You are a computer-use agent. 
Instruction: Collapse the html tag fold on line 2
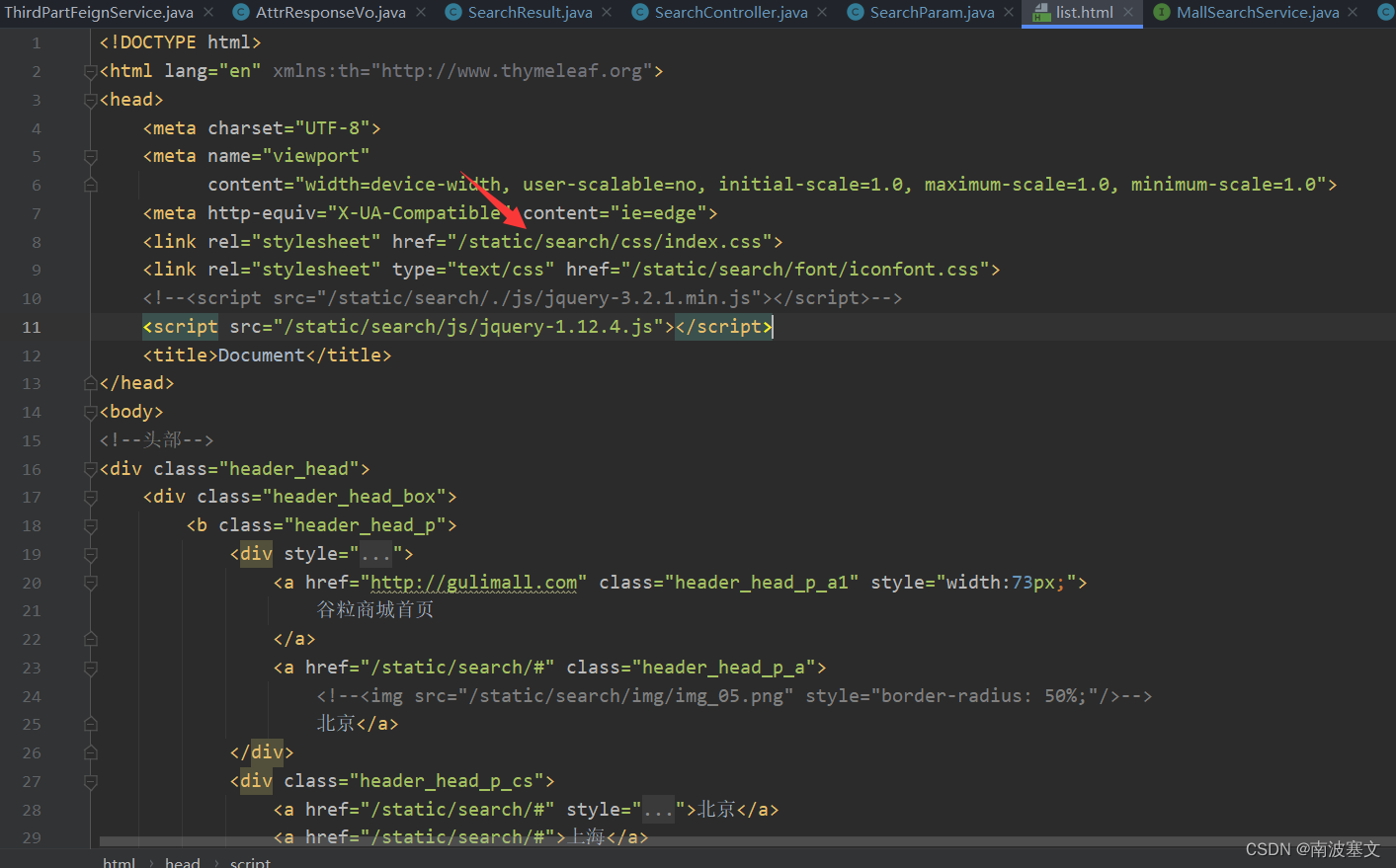[x=91, y=71]
